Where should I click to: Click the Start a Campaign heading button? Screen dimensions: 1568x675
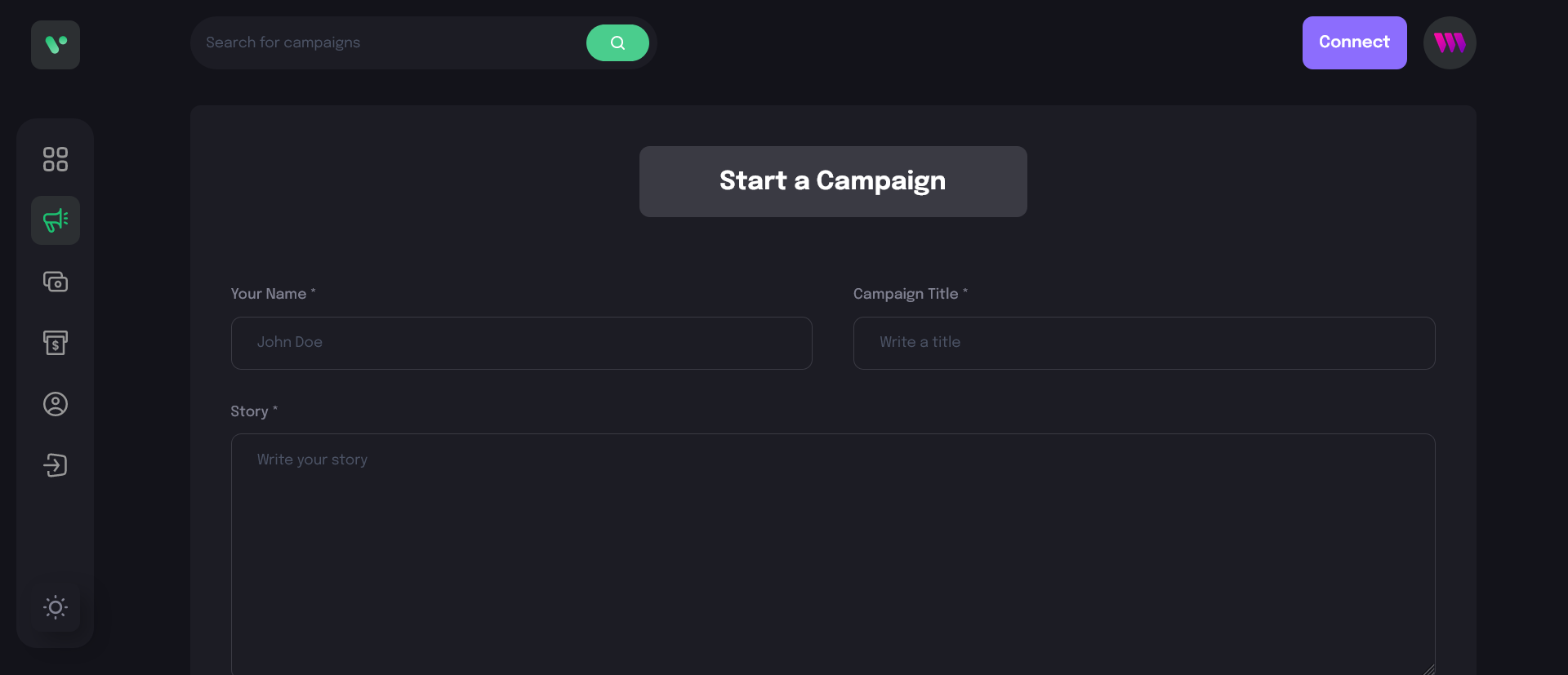[833, 181]
